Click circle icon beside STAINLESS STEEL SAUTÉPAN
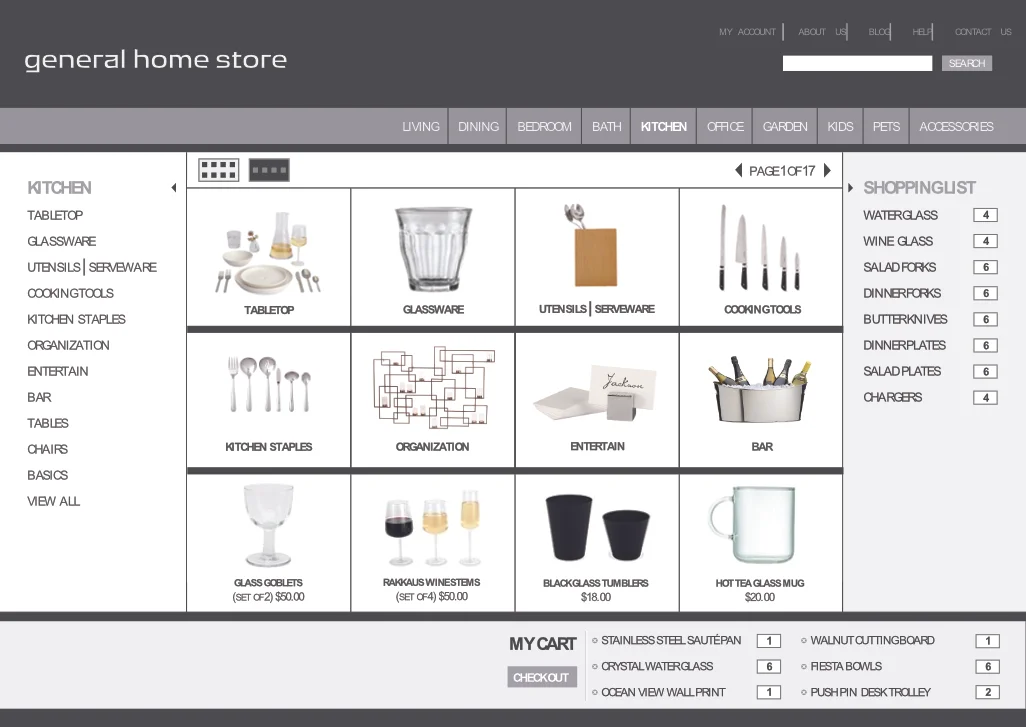This screenshot has height=727, width=1026. click(x=594, y=640)
